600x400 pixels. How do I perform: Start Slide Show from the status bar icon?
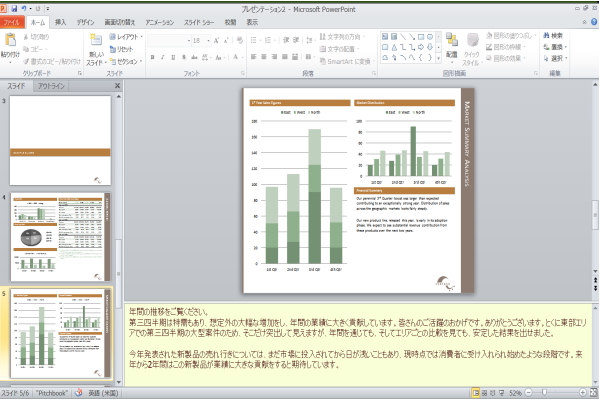coord(501,393)
